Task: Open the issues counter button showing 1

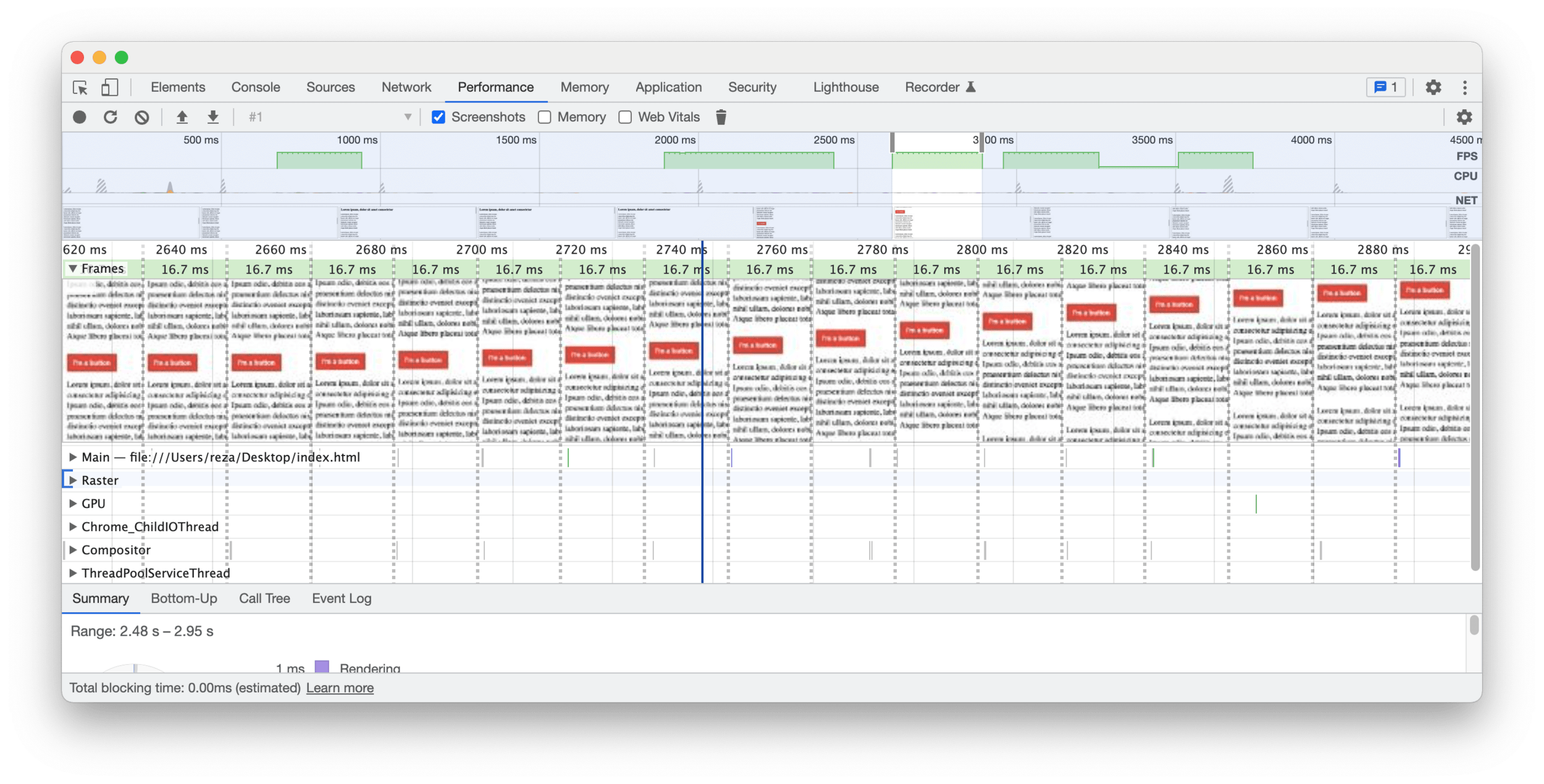Action: (x=1387, y=88)
